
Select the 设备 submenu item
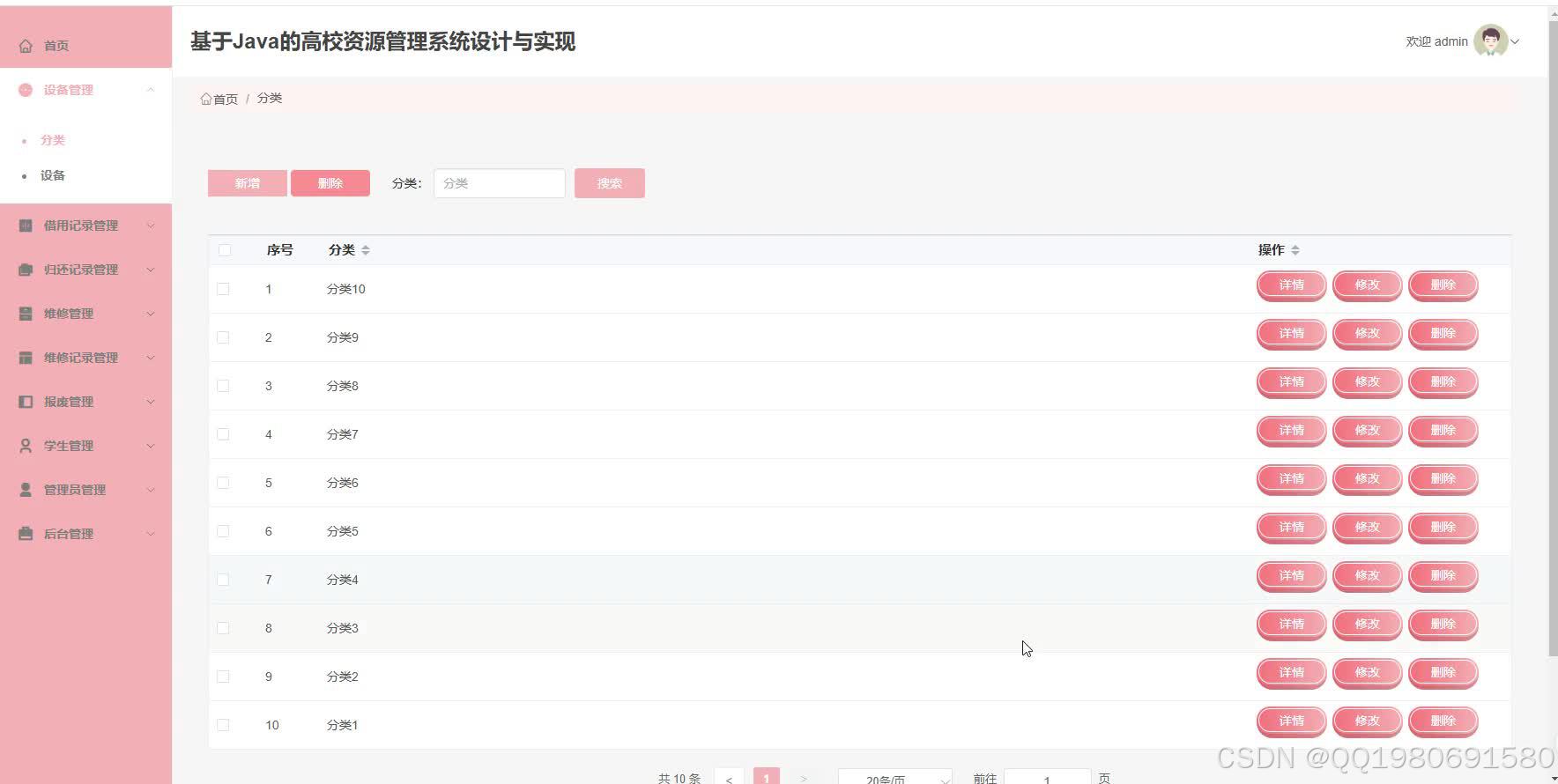point(53,175)
